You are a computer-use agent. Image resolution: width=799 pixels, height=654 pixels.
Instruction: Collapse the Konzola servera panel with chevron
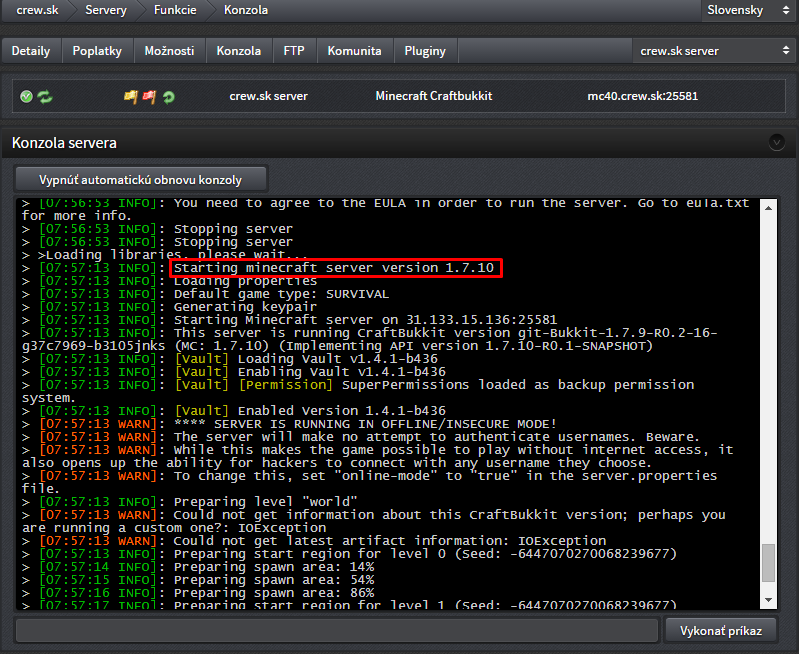777,142
